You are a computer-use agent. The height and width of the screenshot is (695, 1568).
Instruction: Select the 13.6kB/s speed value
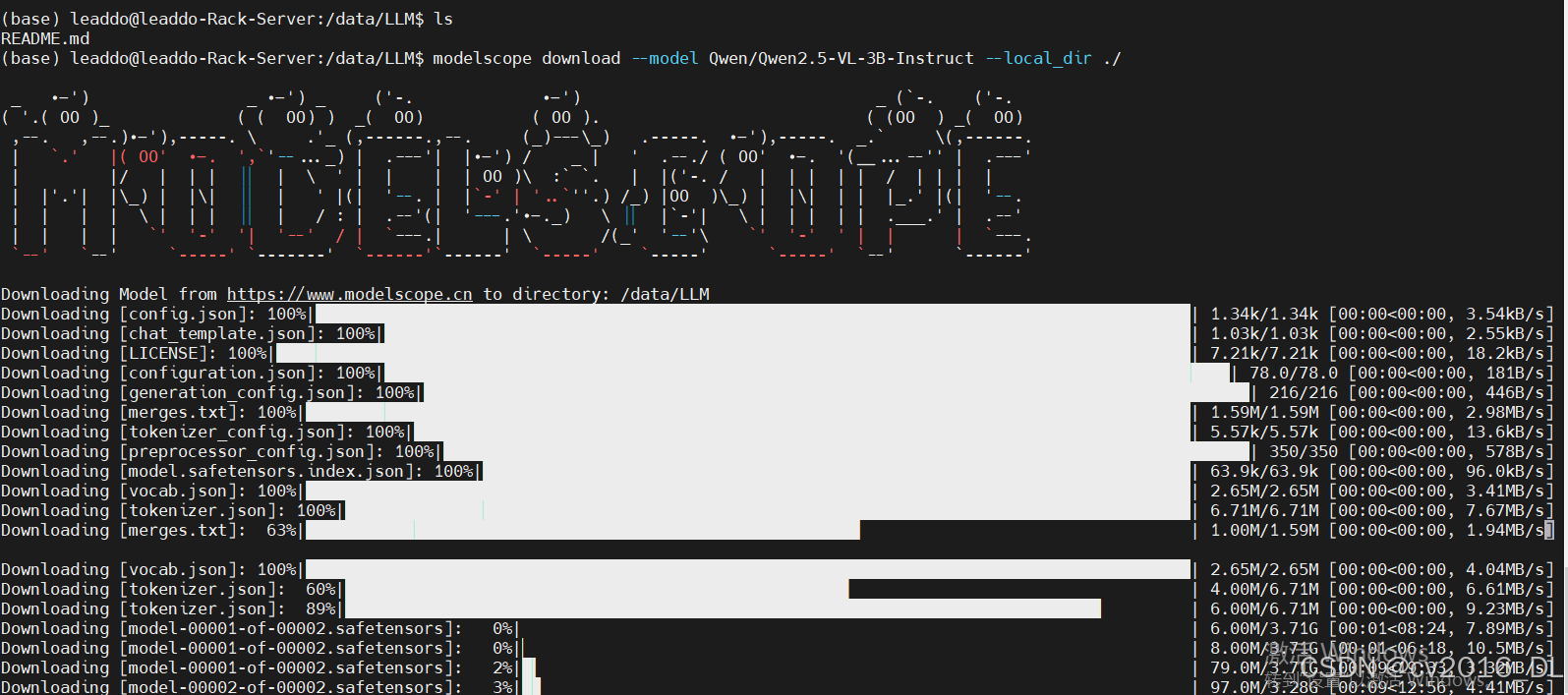(x=1505, y=432)
